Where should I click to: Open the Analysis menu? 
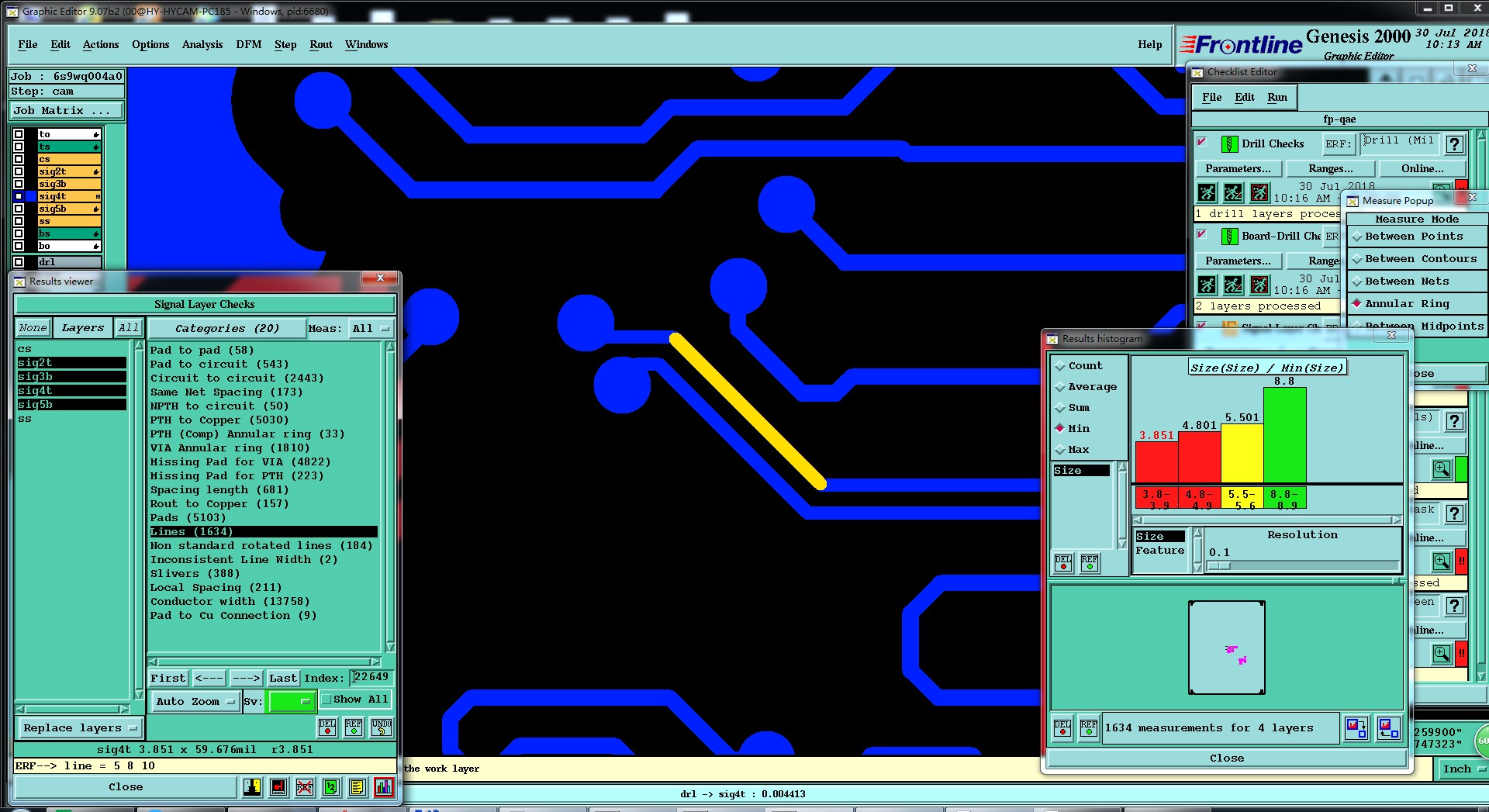202,45
